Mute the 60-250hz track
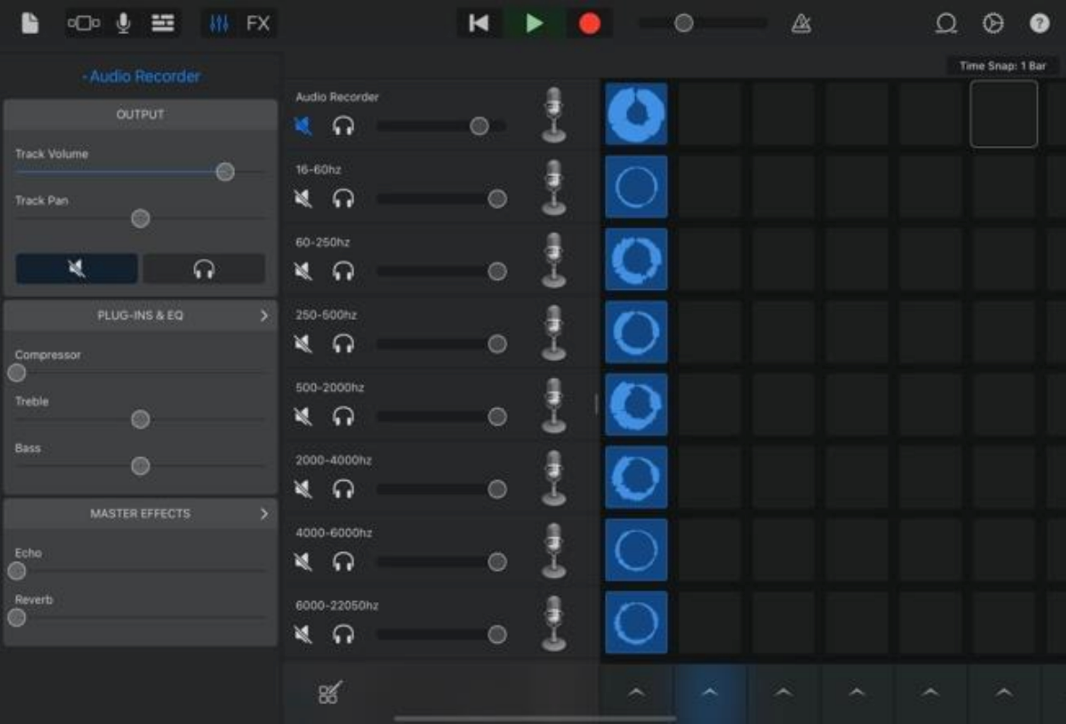Image resolution: width=1066 pixels, height=724 pixels. point(303,271)
